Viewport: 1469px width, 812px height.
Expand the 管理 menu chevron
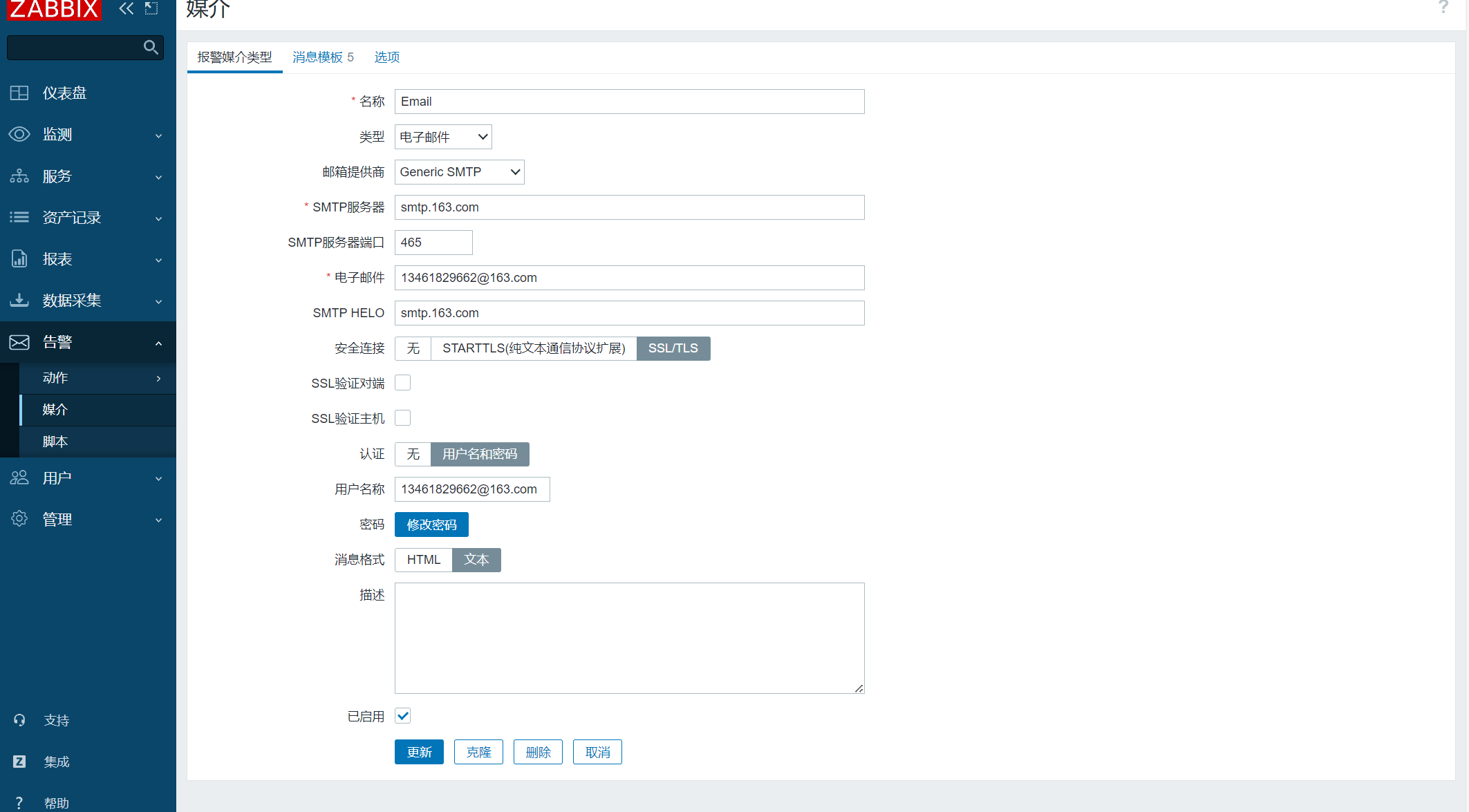point(158,520)
